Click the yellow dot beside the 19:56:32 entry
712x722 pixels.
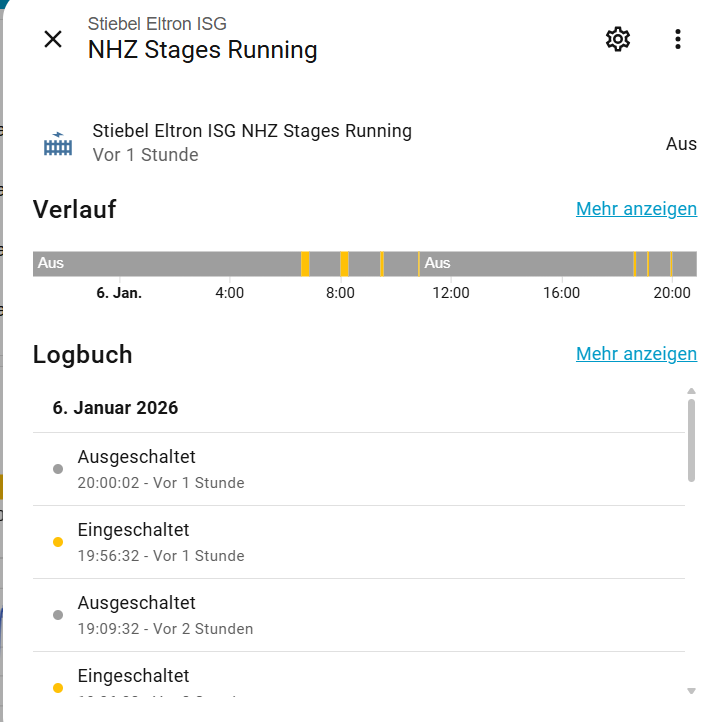click(x=58, y=542)
